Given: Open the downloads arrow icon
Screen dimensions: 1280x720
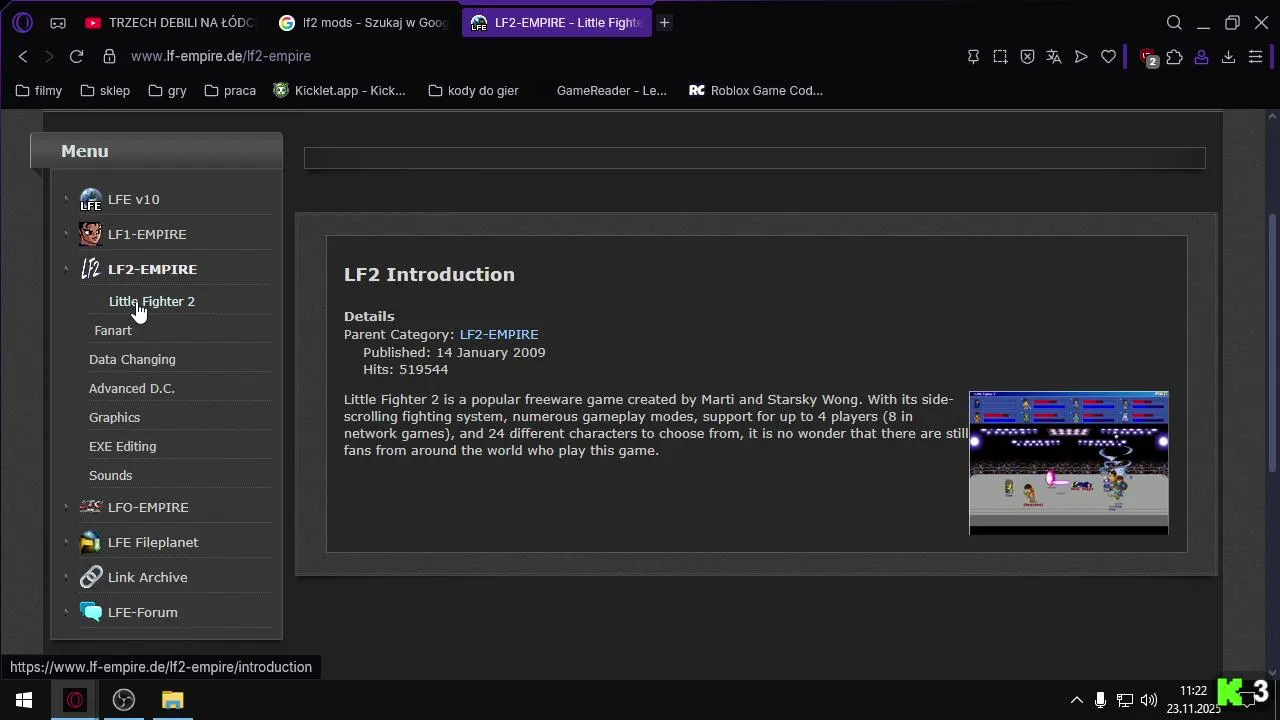Looking at the screenshot, I should (x=1229, y=57).
